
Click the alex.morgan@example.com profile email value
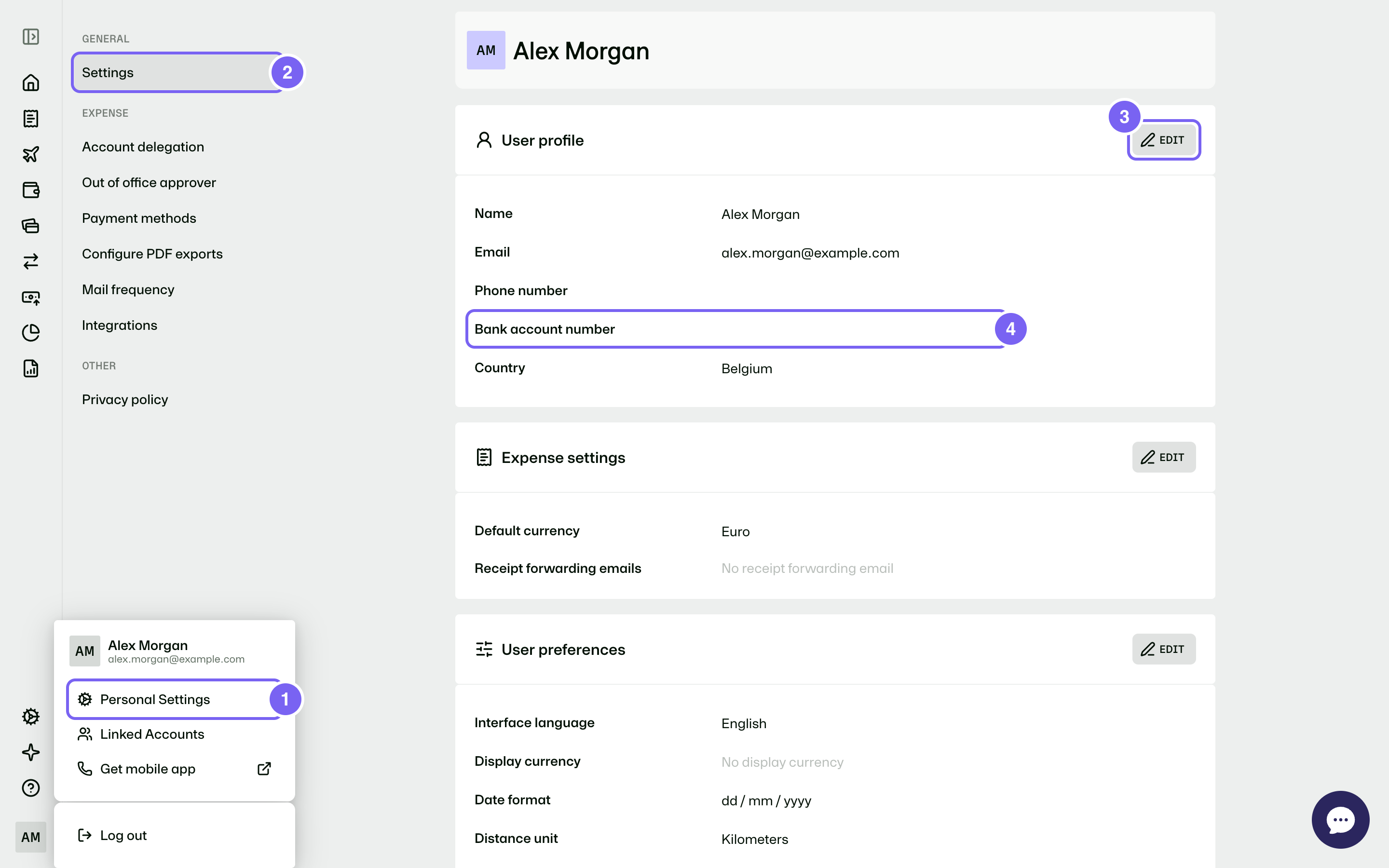(x=810, y=253)
